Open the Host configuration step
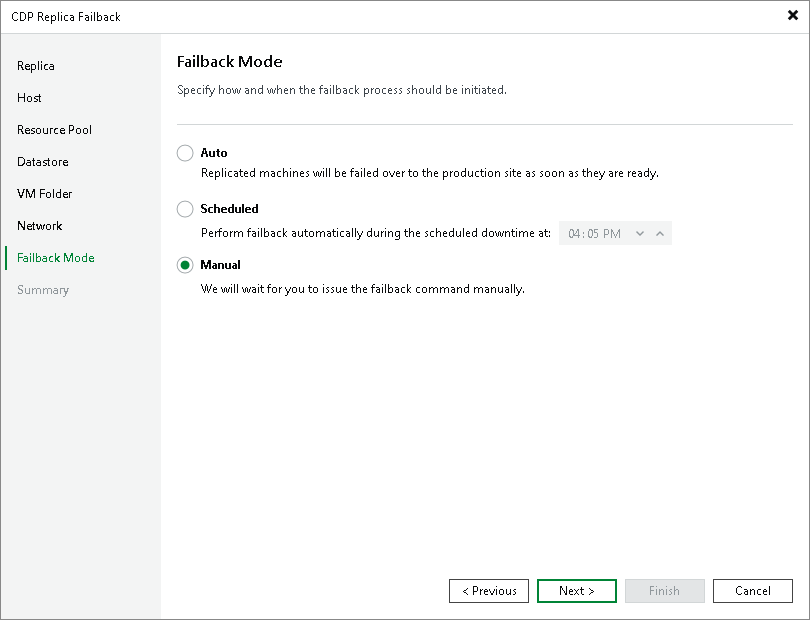The image size is (810, 620). point(29,97)
